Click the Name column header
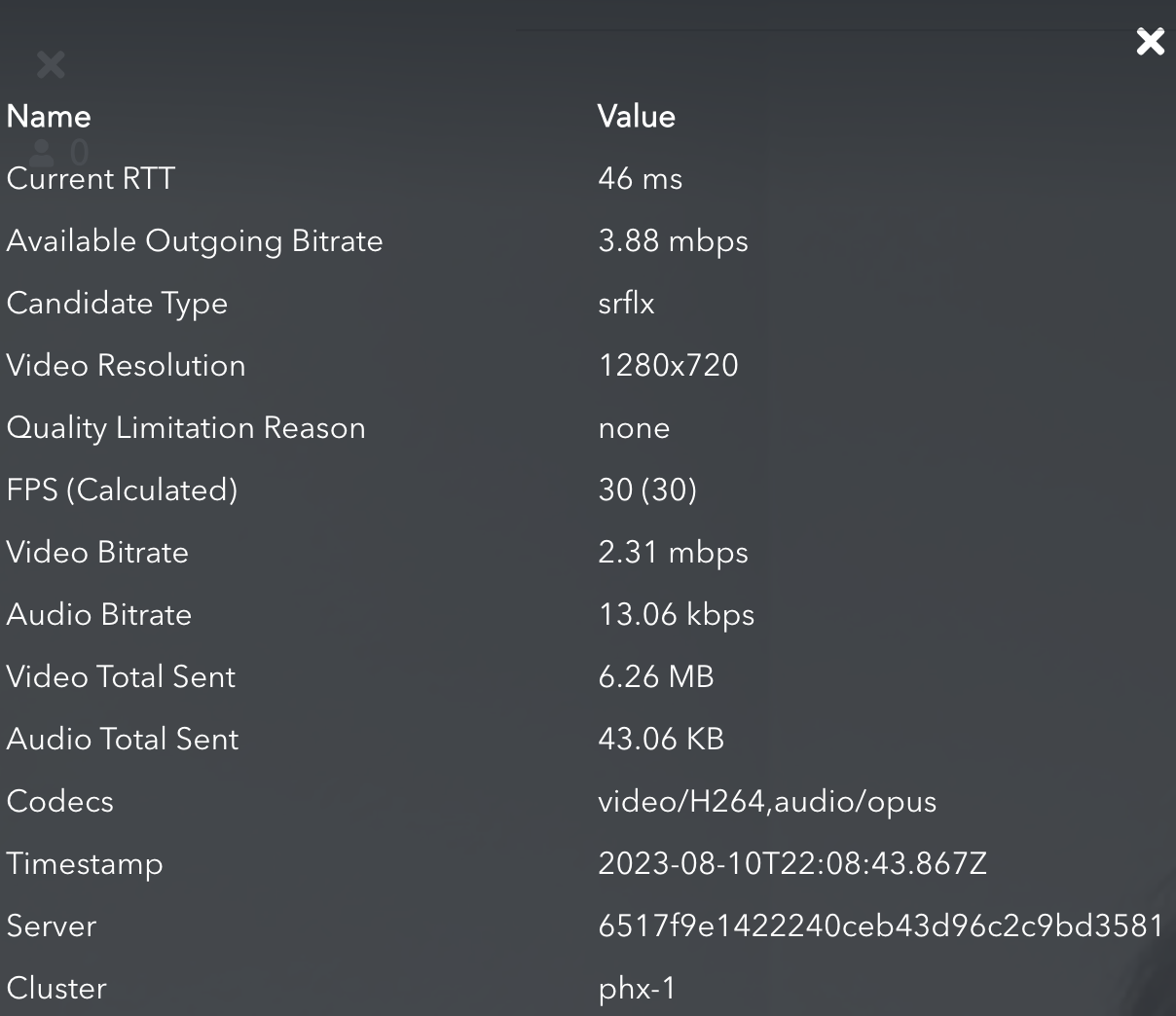Viewport: 1176px width, 1016px height. pyautogui.click(x=49, y=117)
